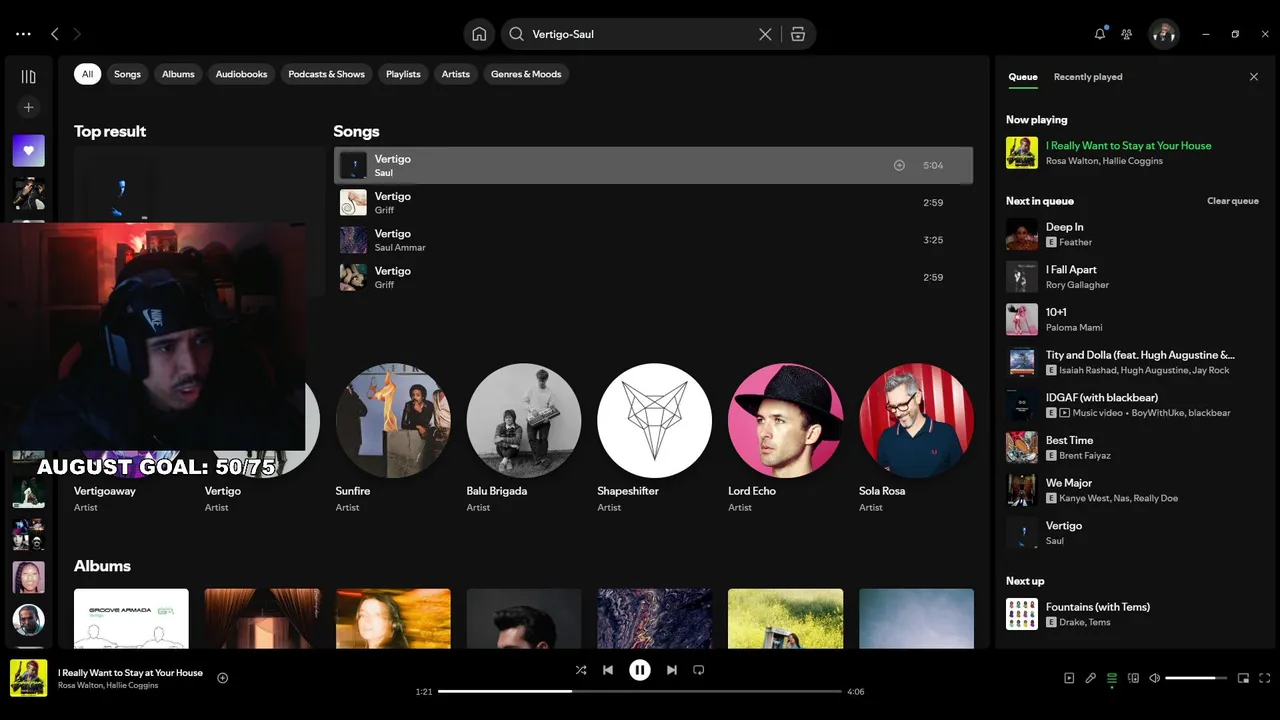
Task: Open Shapeshifter artist
Action: [x=654, y=420]
